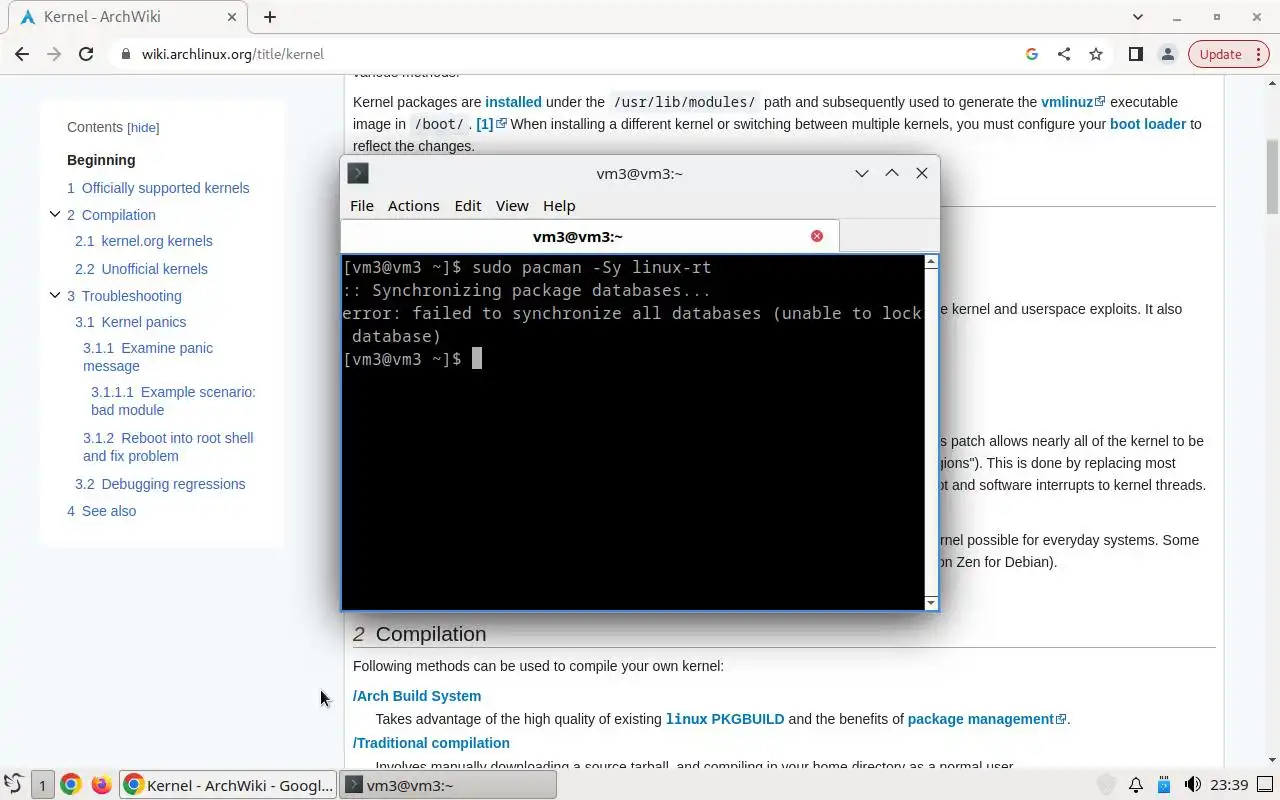
Task: Open the site security lock info
Action: (126, 54)
